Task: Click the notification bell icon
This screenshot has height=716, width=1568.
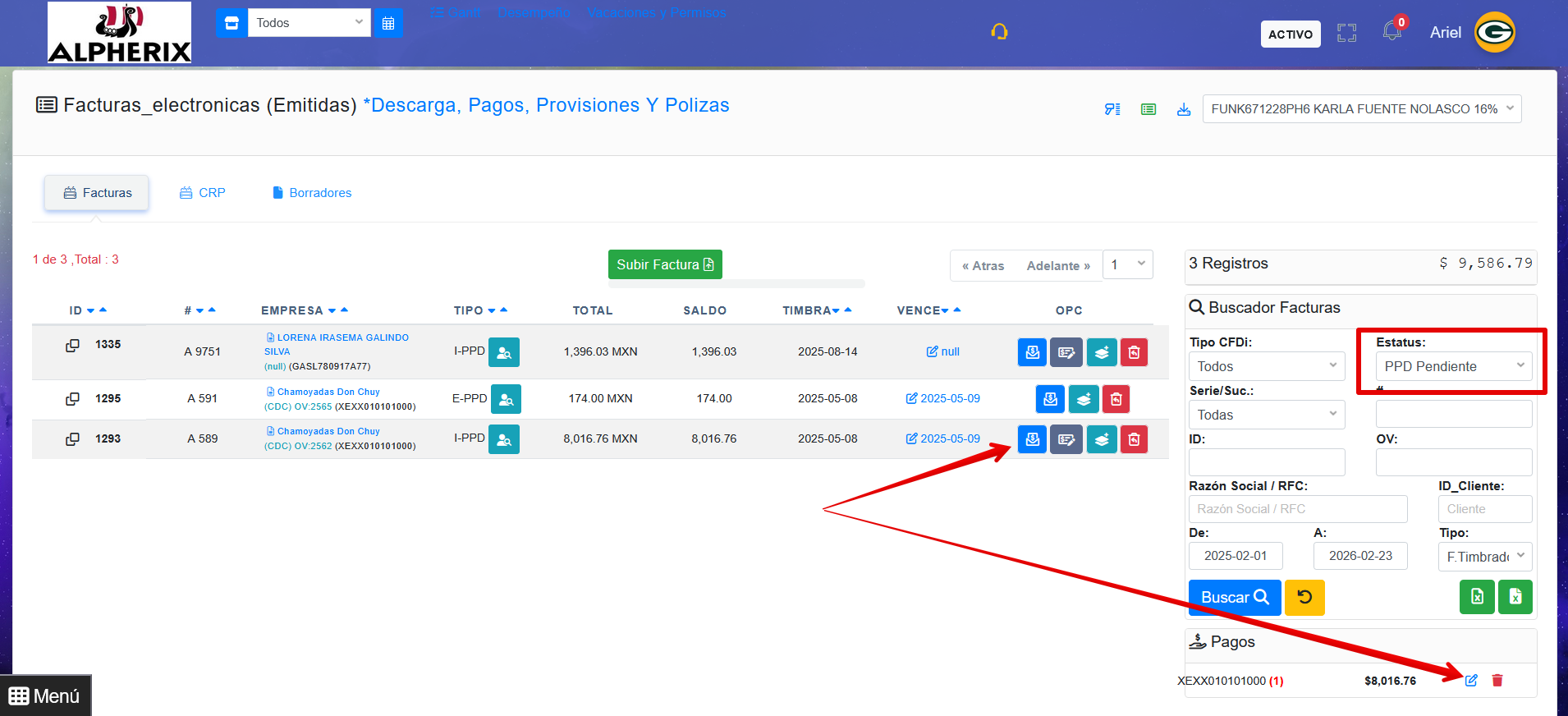Action: tap(1391, 32)
